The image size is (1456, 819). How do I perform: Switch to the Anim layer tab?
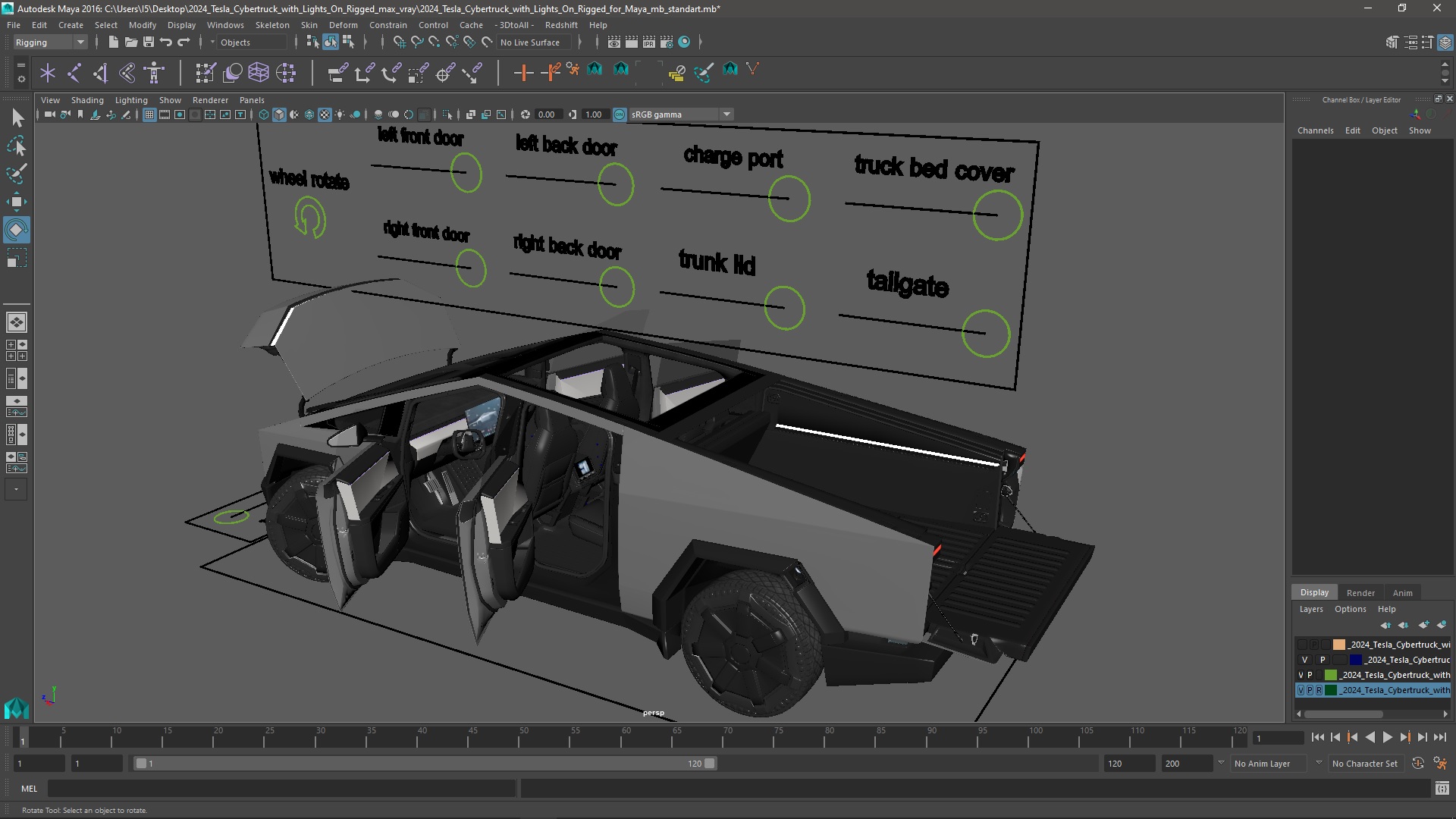[1402, 593]
